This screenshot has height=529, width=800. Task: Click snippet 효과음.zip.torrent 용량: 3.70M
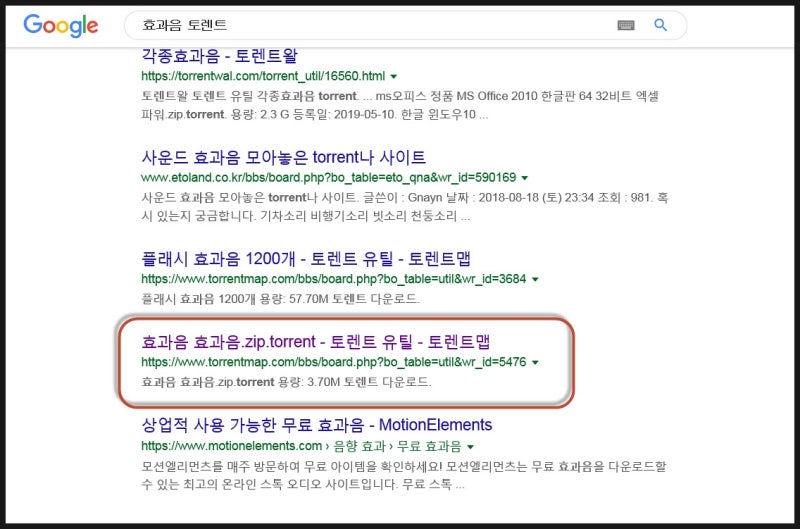(x=286, y=382)
